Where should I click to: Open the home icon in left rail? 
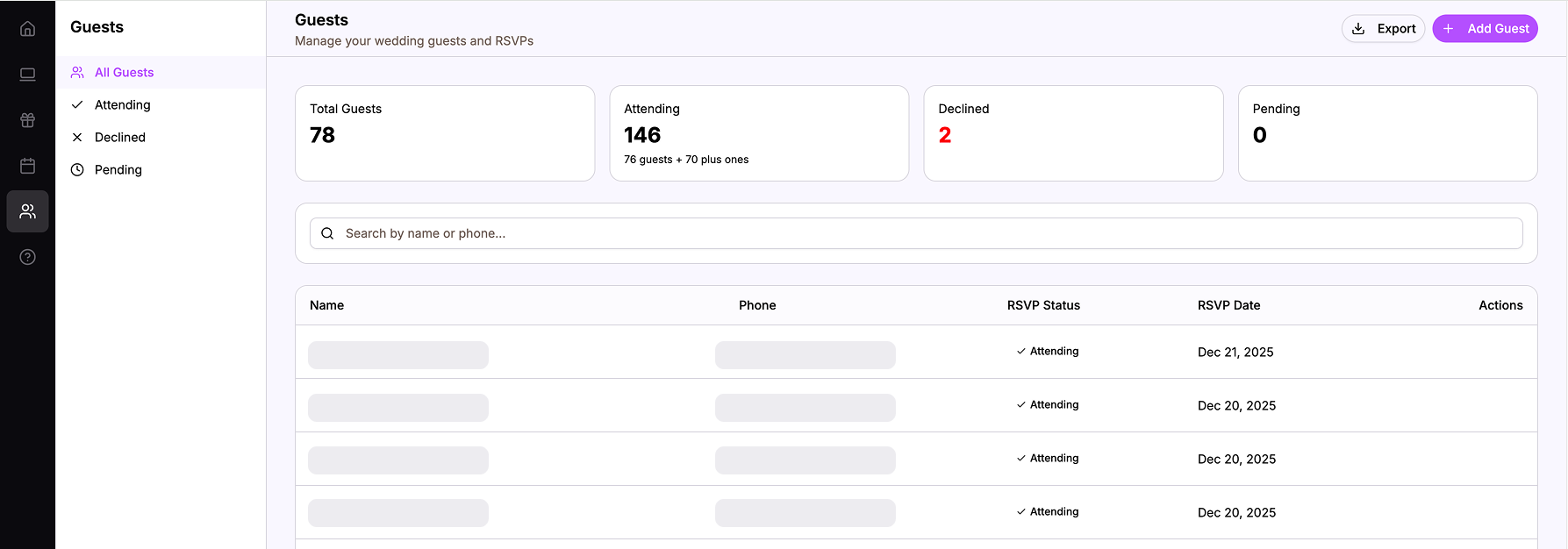(x=27, y=29)
